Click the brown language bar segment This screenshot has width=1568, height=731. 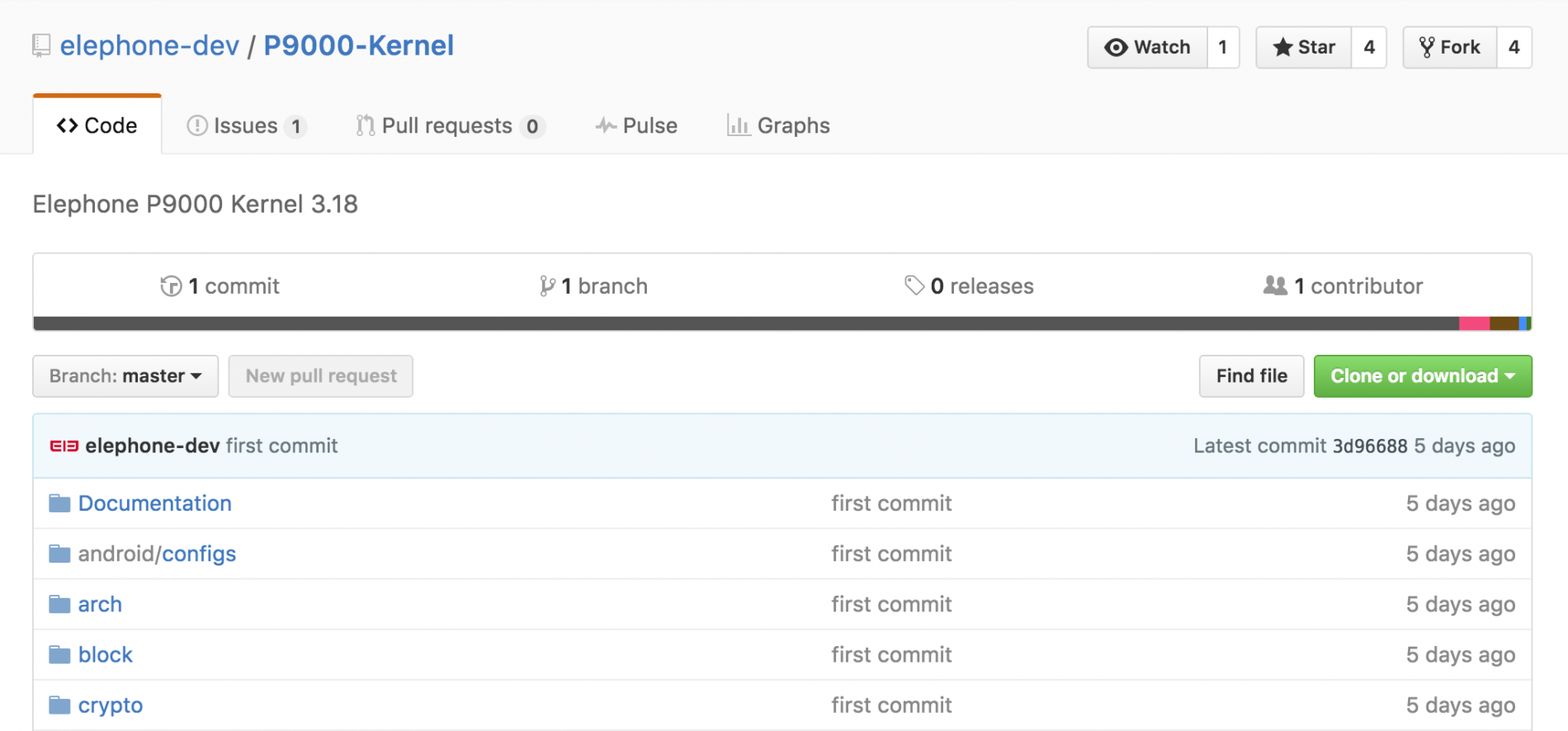tap(1504, 323)
